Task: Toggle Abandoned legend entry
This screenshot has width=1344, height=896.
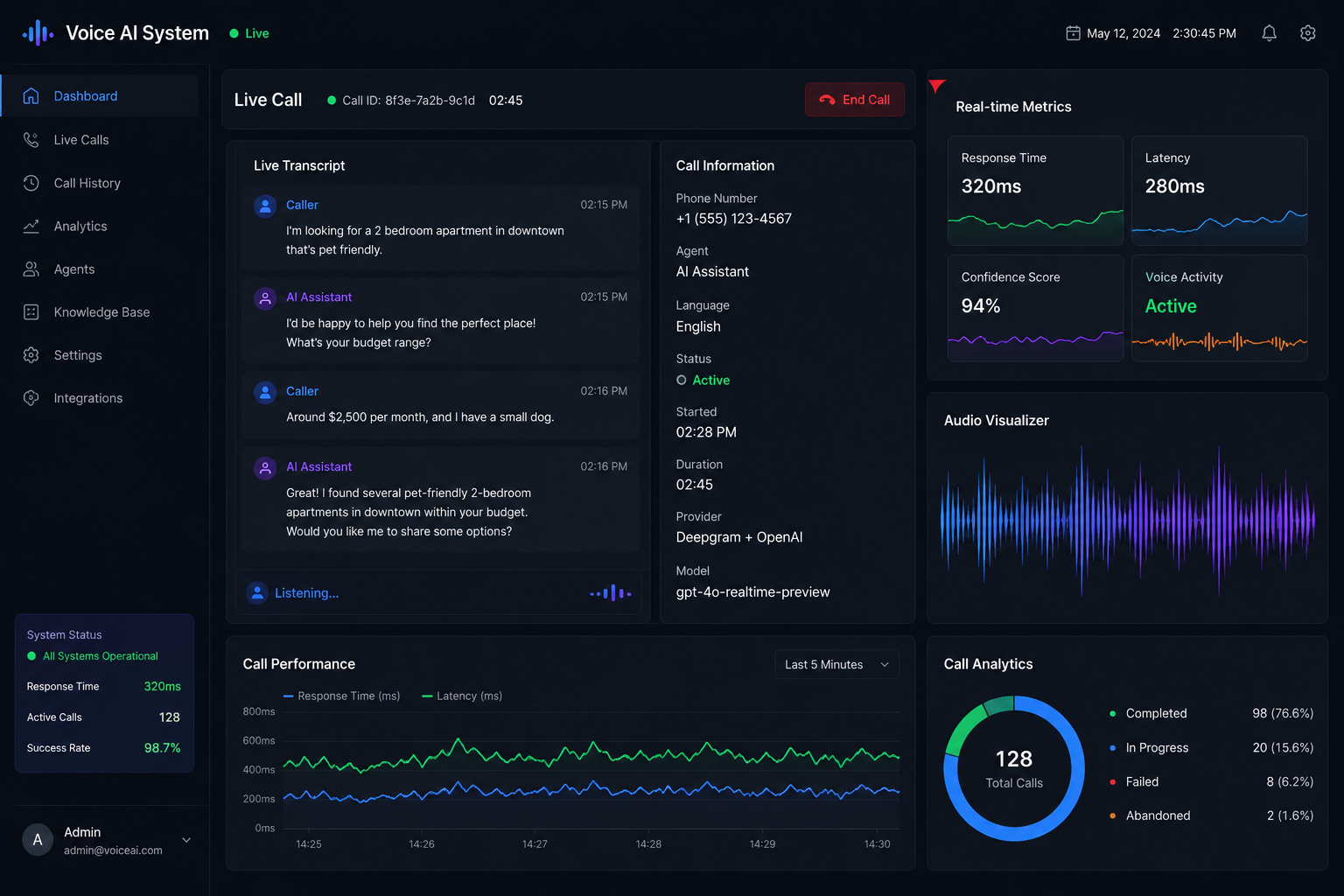Action: (x=1150, y=815)
